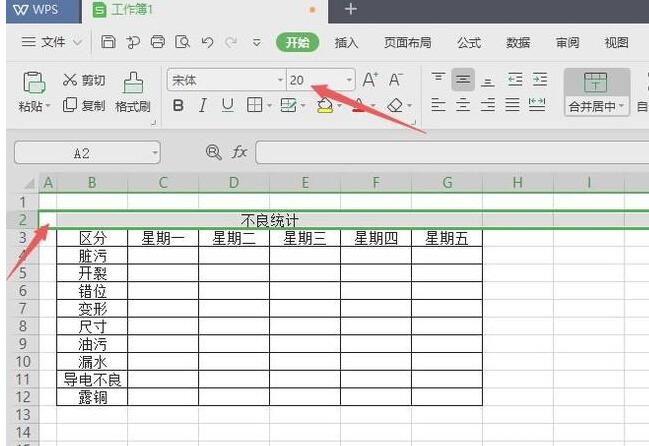
Task: Click the Bold formatting icon
Action: tap(178, 105)
